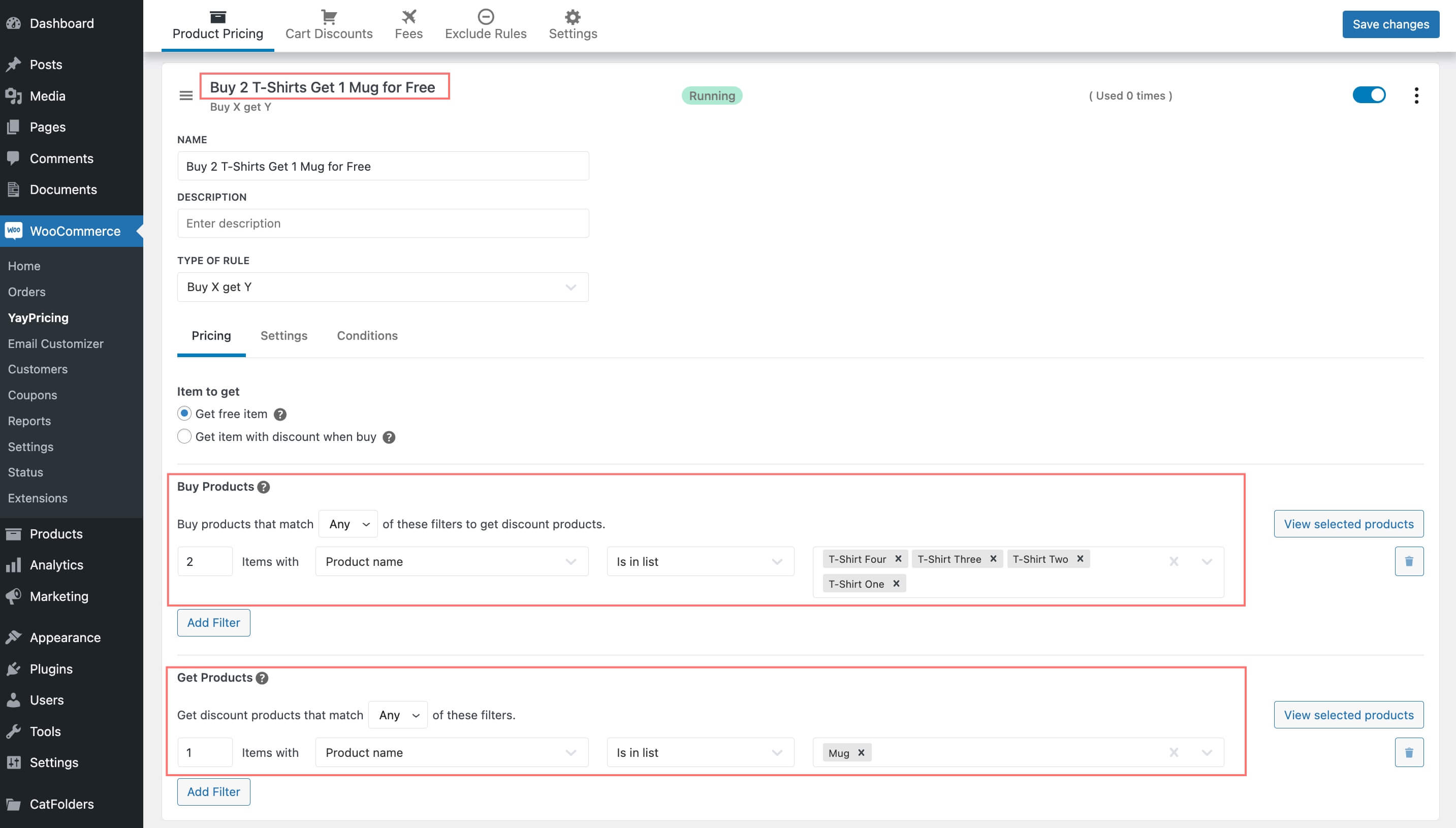Toggle the rule enabled/disabled switch
The image size is (1456, 828).
[1368, 95]
